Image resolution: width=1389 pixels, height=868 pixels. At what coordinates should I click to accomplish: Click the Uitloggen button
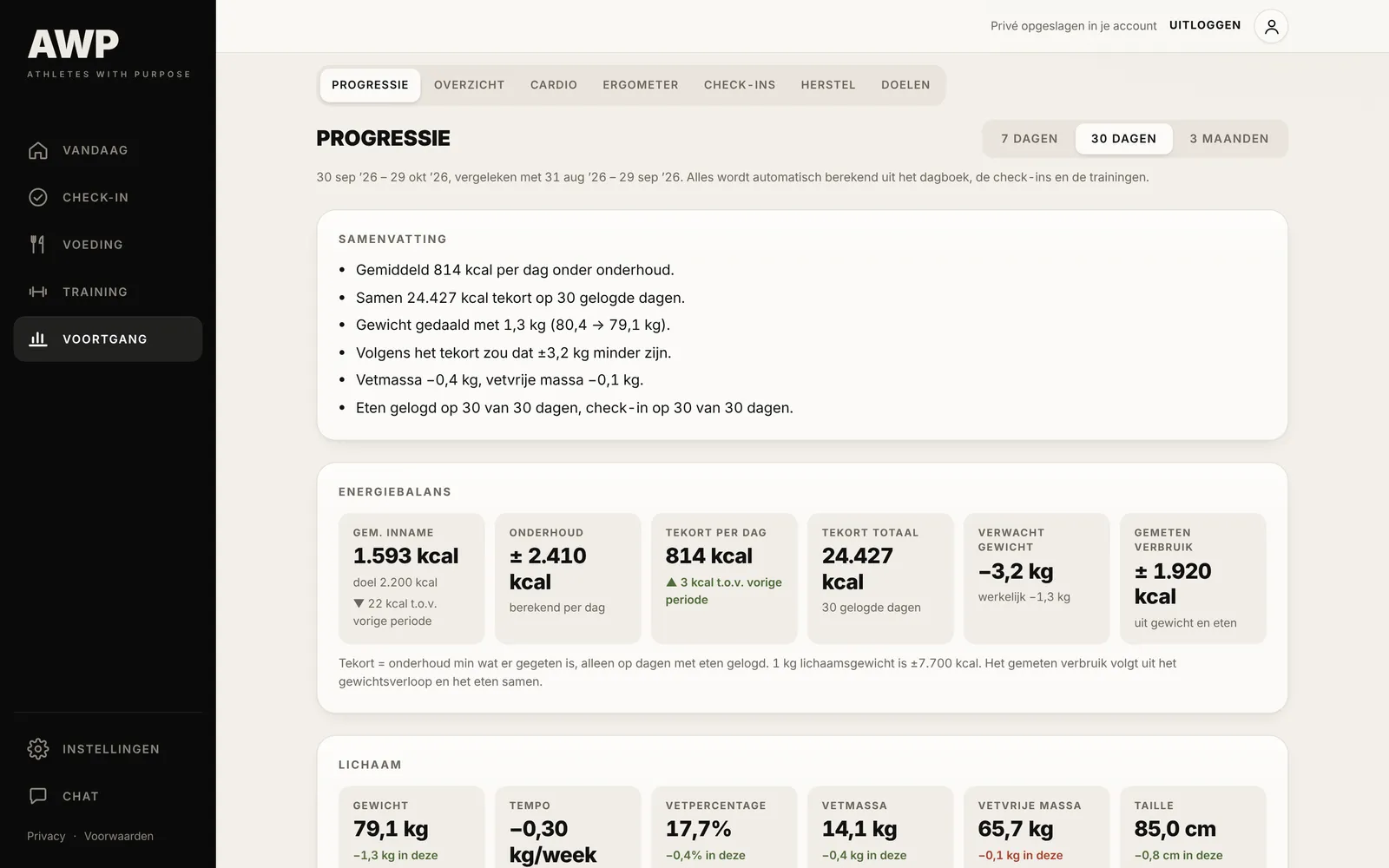point(1205,25)
